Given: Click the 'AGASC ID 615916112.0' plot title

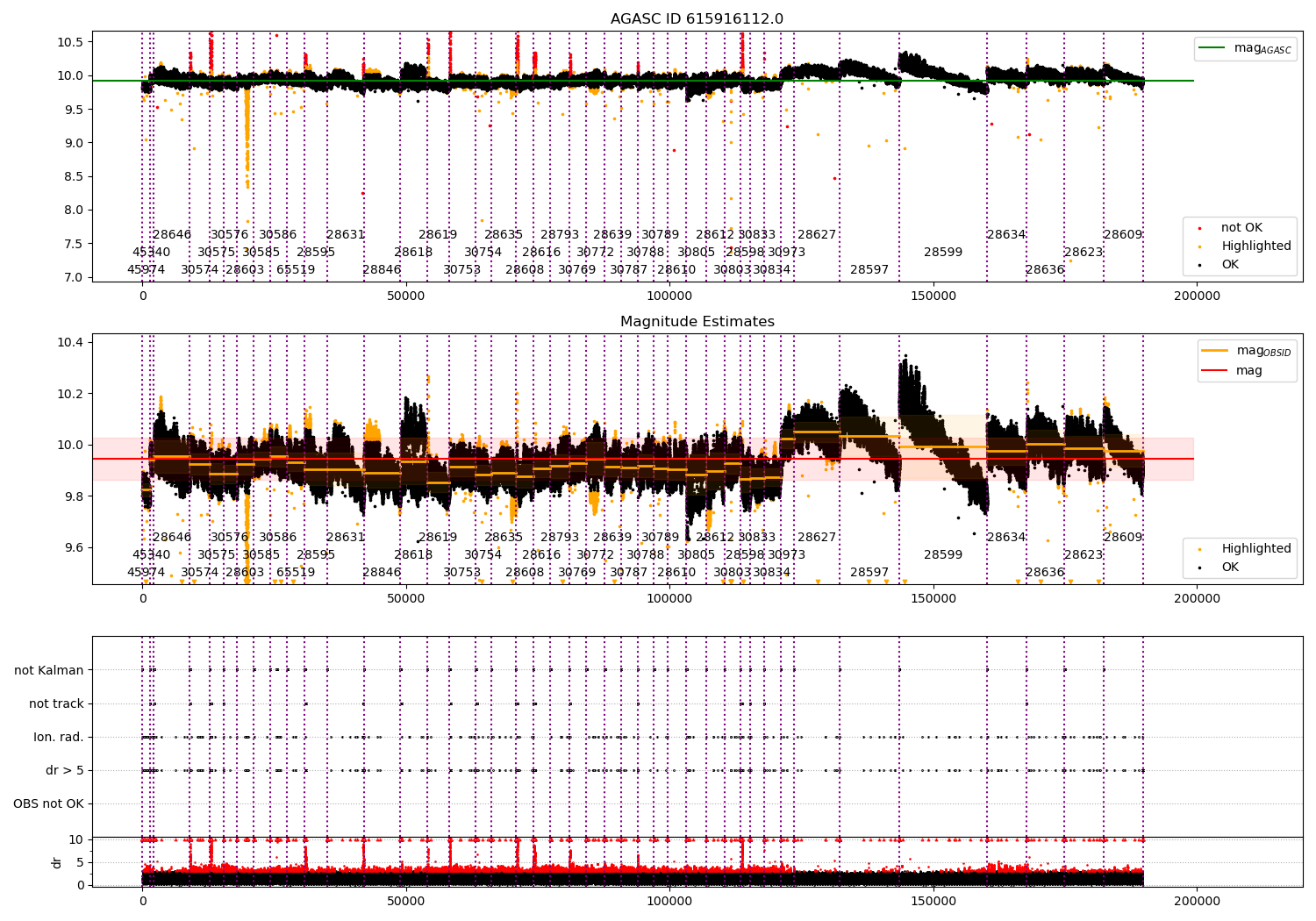Looking at the screenshot, I should (x=697, y=19).
